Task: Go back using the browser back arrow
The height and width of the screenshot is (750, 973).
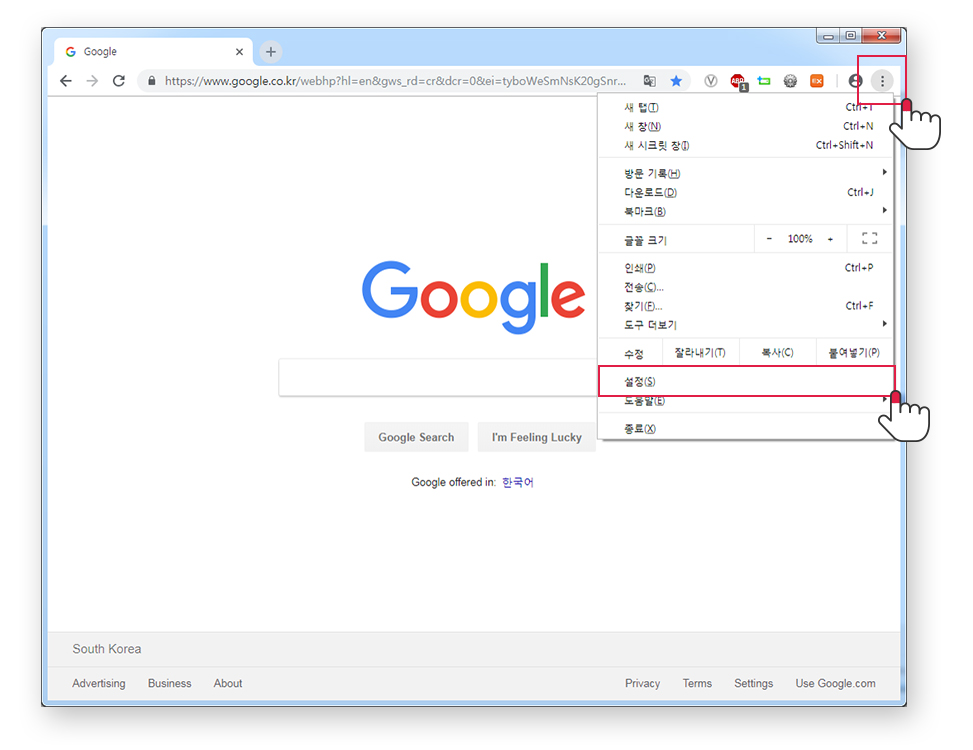Action: pyautogui.click(x=66, y=81)
